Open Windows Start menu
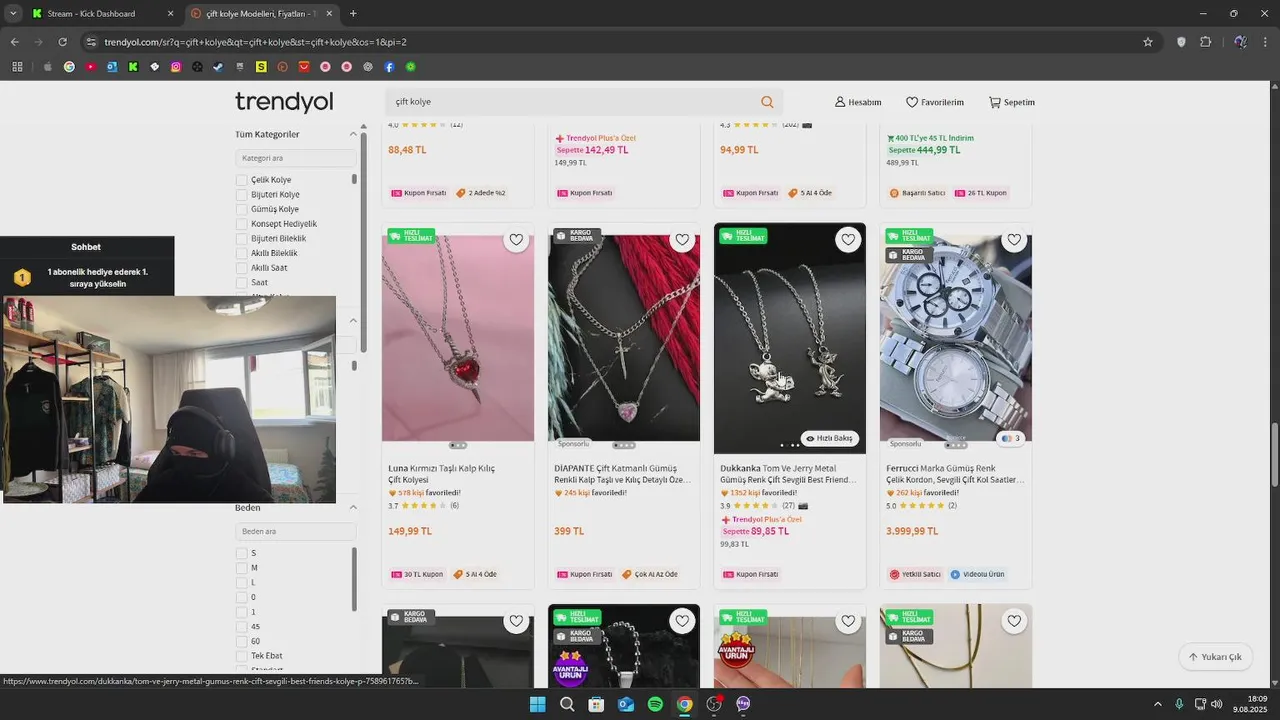 point(537,704)
